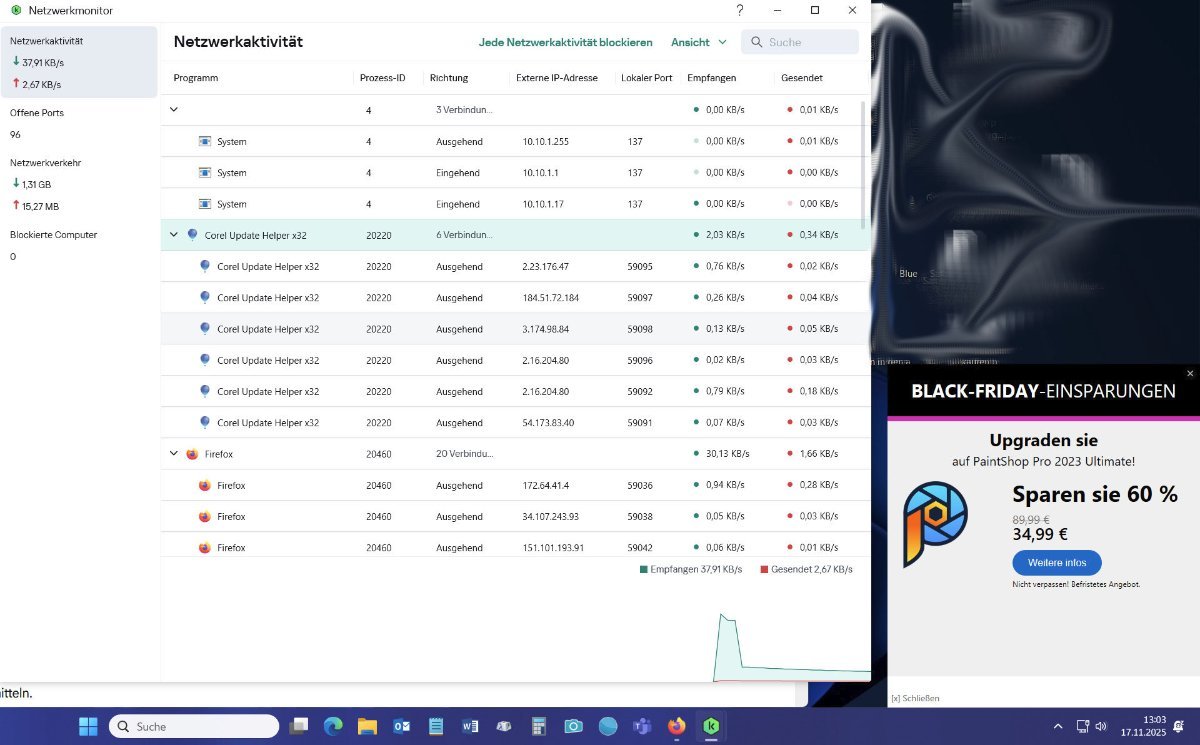The height and width of the screenshot is (745, 1200).
Task: Collapse the Firefox connections group
Action: click(174, 453)
